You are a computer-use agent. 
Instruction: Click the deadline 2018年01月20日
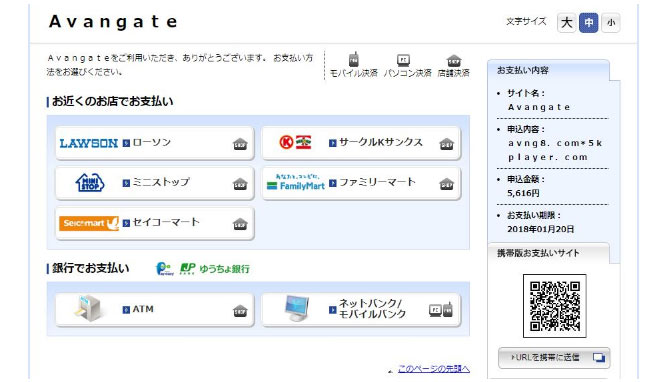click(x=540, y=229)
